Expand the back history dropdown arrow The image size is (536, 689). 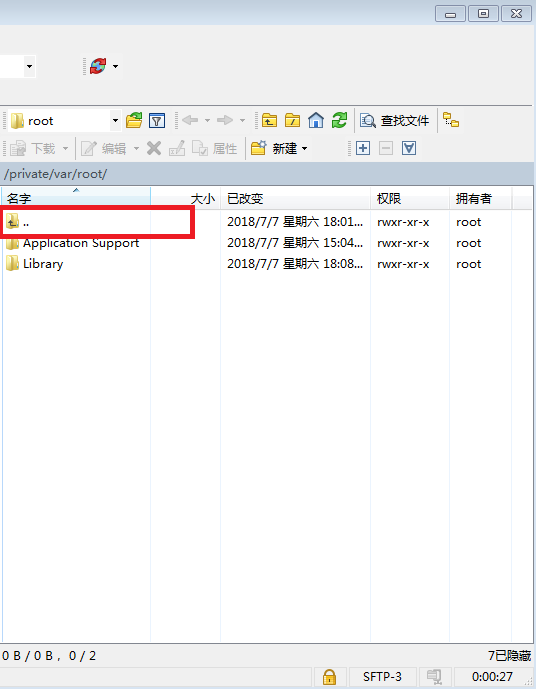(207, 120)
